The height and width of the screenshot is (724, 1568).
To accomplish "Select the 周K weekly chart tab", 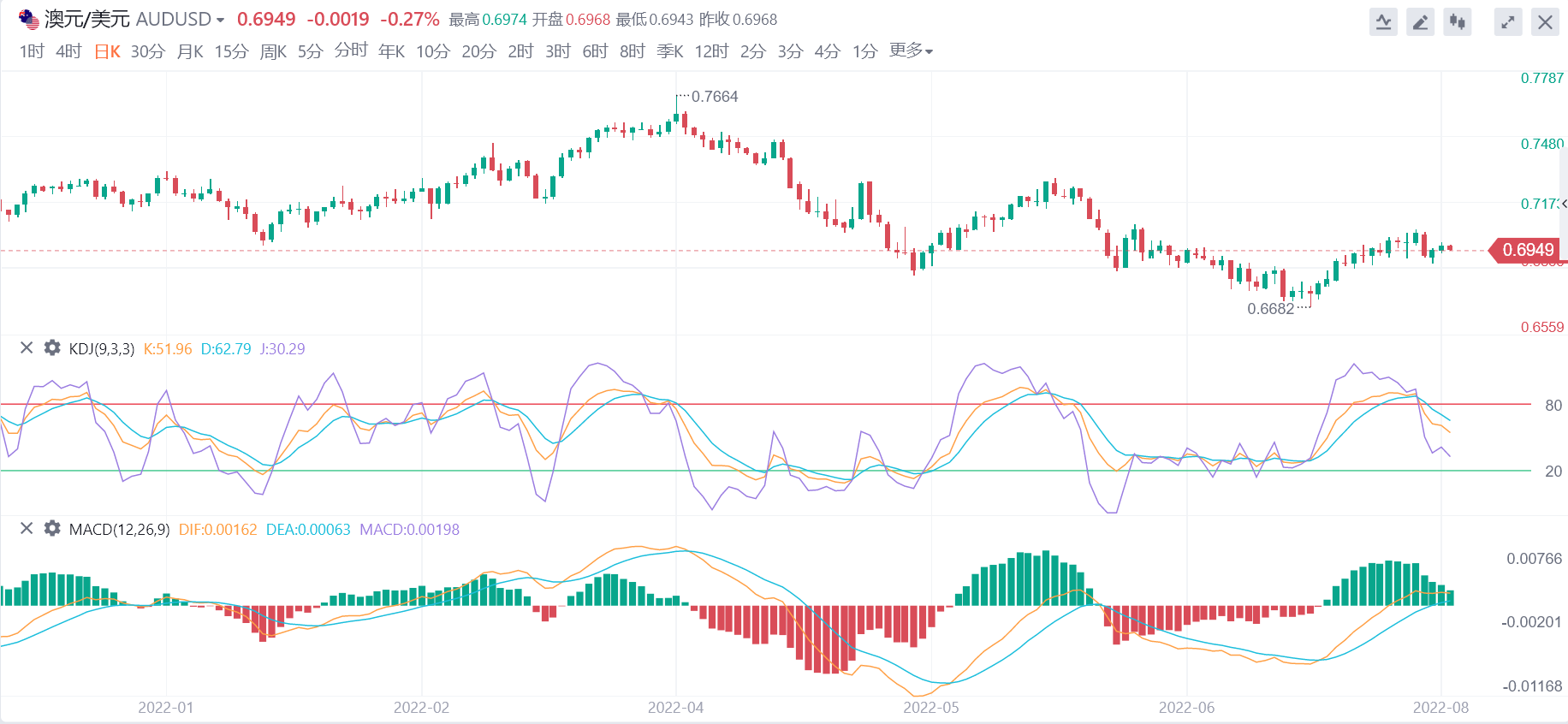I will point(273,51).
